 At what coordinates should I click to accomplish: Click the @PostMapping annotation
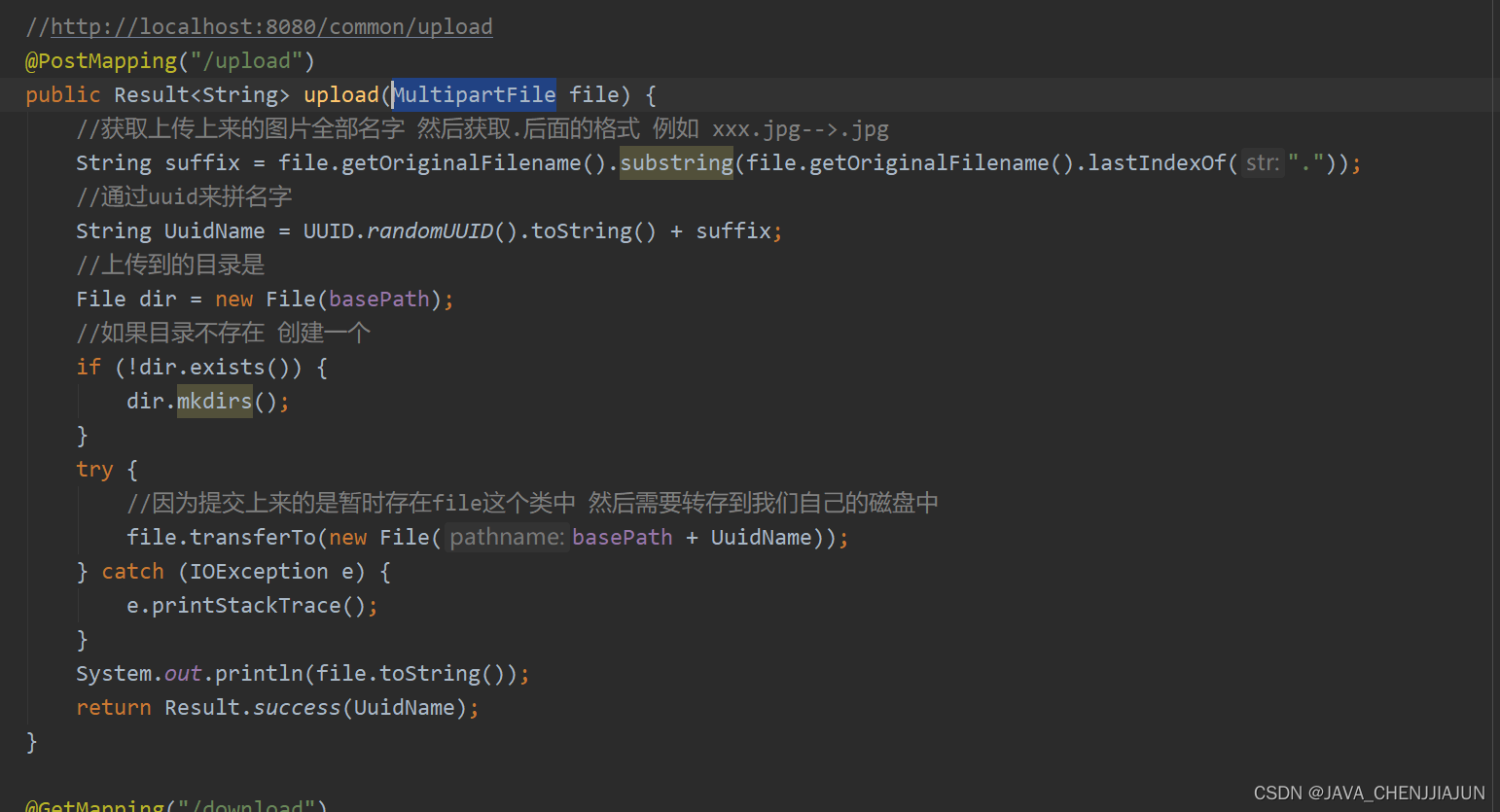coord(101,60)
